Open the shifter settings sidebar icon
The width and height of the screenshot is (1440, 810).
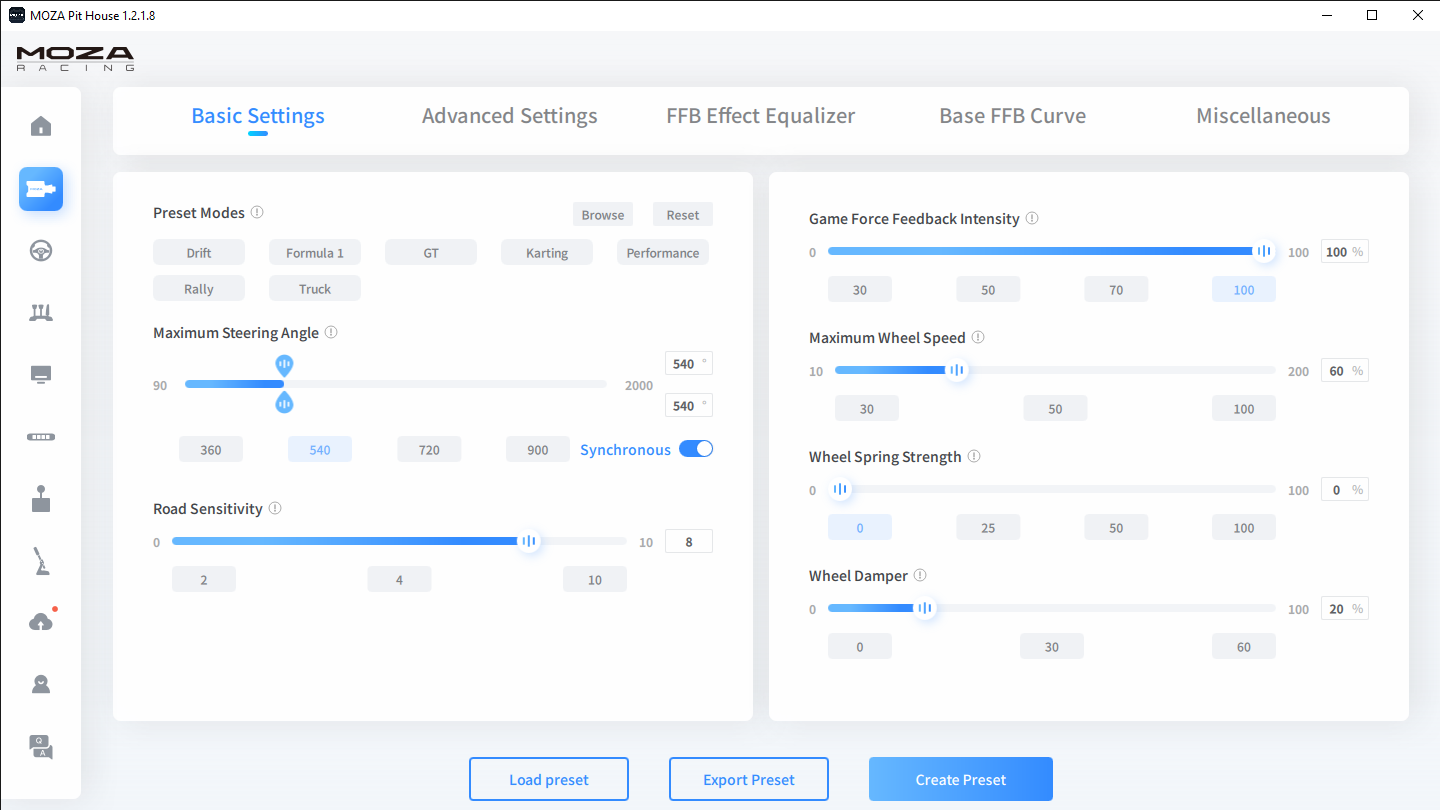[41, 498]
